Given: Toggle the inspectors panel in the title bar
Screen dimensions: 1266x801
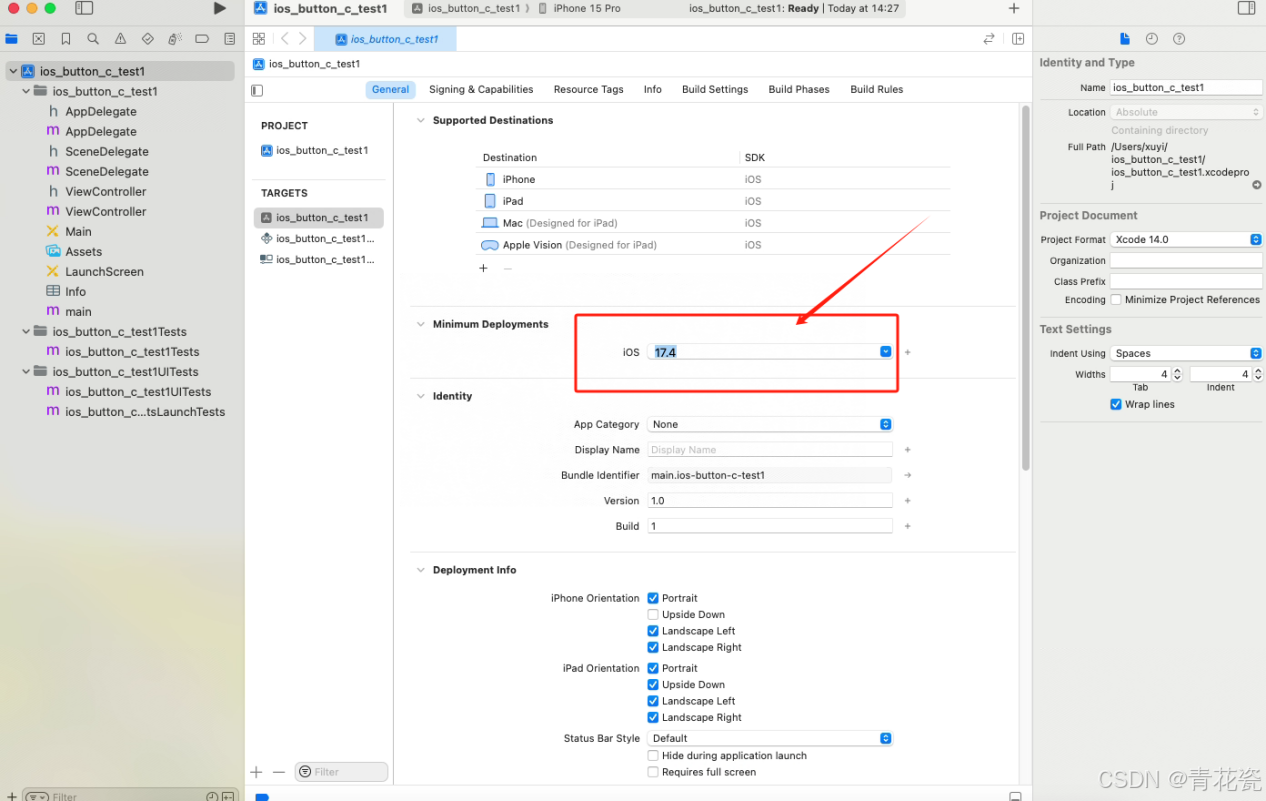Looking at the screenshot, I should tap(1246, 8).
